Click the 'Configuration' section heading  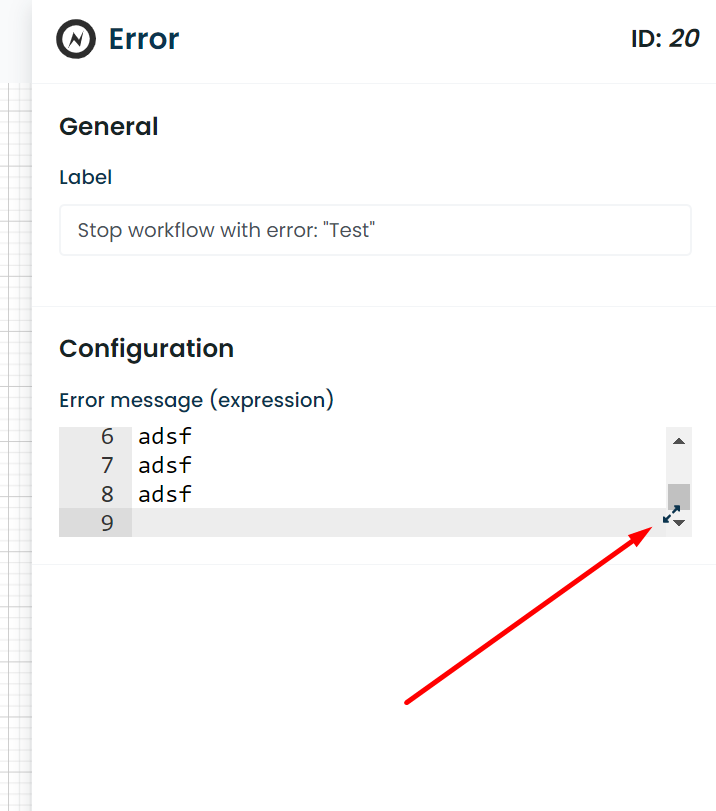(146, 349)
